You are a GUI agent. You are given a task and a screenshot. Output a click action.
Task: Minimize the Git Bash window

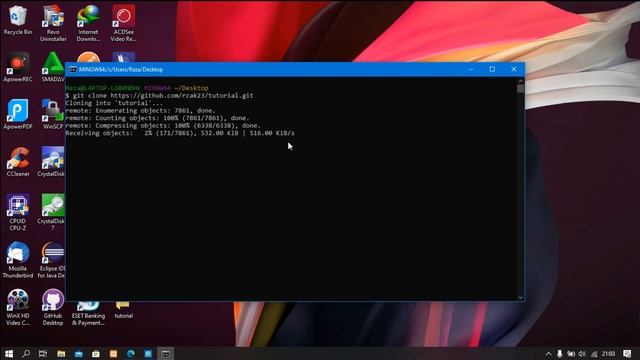(x=471, y=69)
